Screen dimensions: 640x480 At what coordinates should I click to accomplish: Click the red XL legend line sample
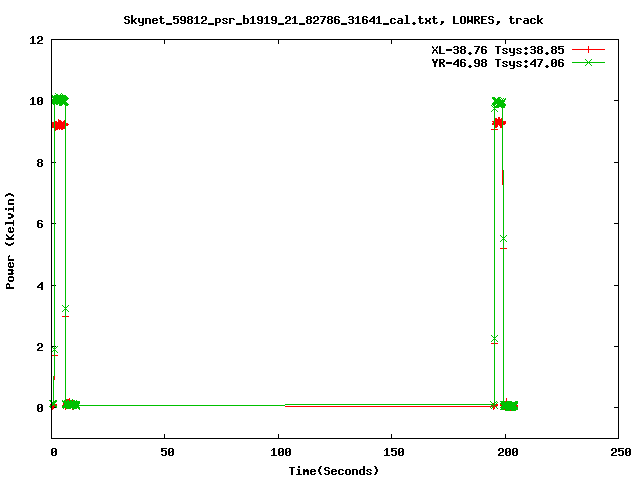588,50
